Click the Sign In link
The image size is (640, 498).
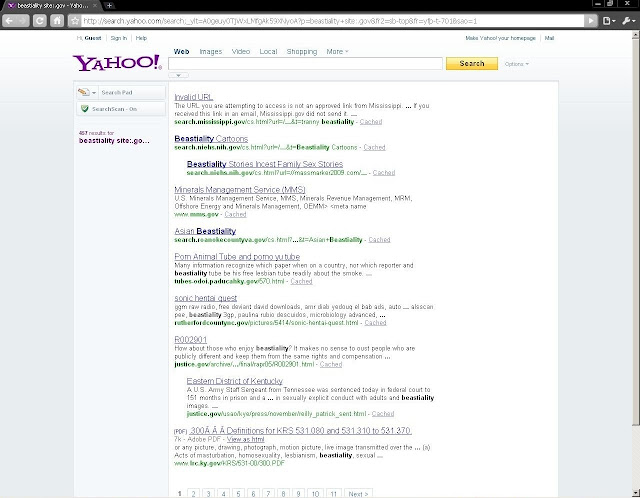click(119, 38)
